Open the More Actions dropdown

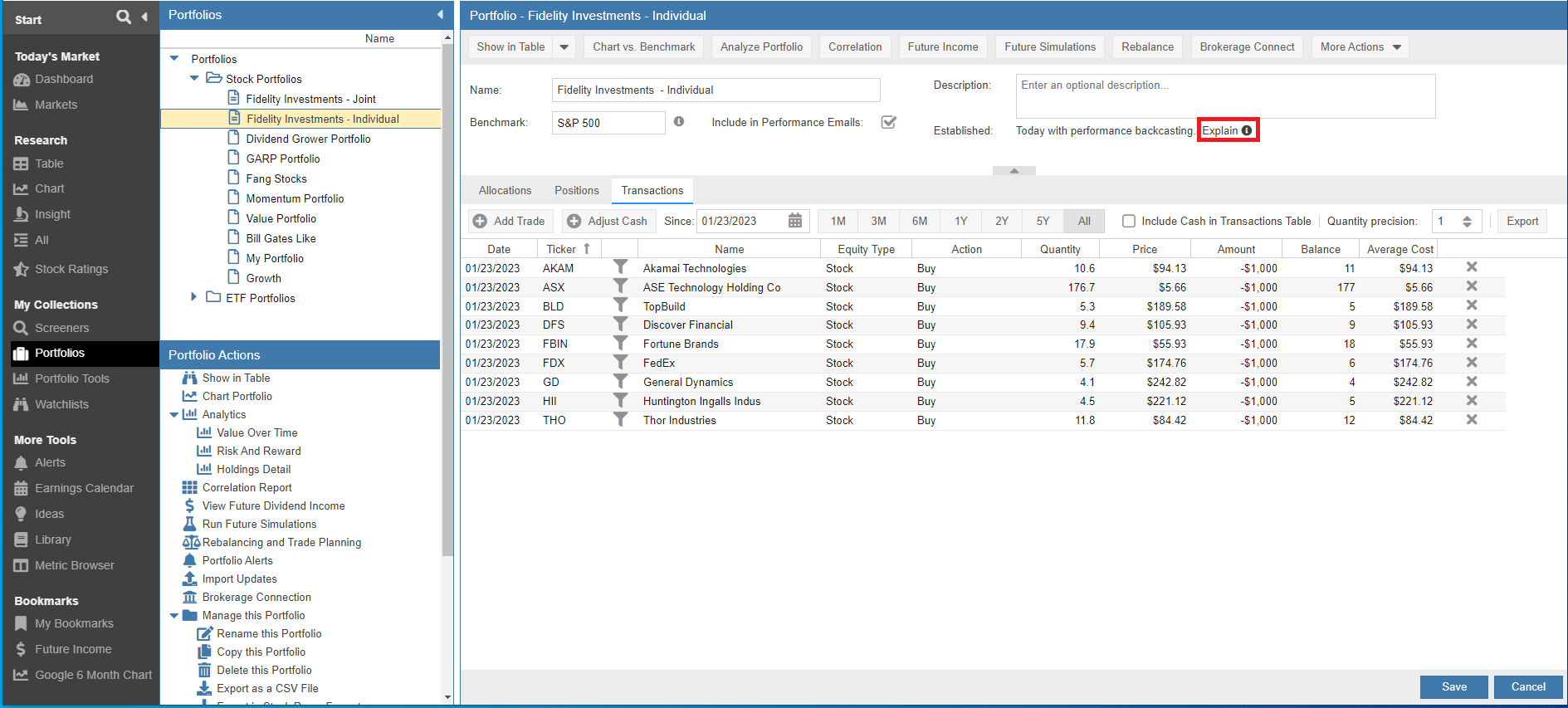[x=1360, y=46]
